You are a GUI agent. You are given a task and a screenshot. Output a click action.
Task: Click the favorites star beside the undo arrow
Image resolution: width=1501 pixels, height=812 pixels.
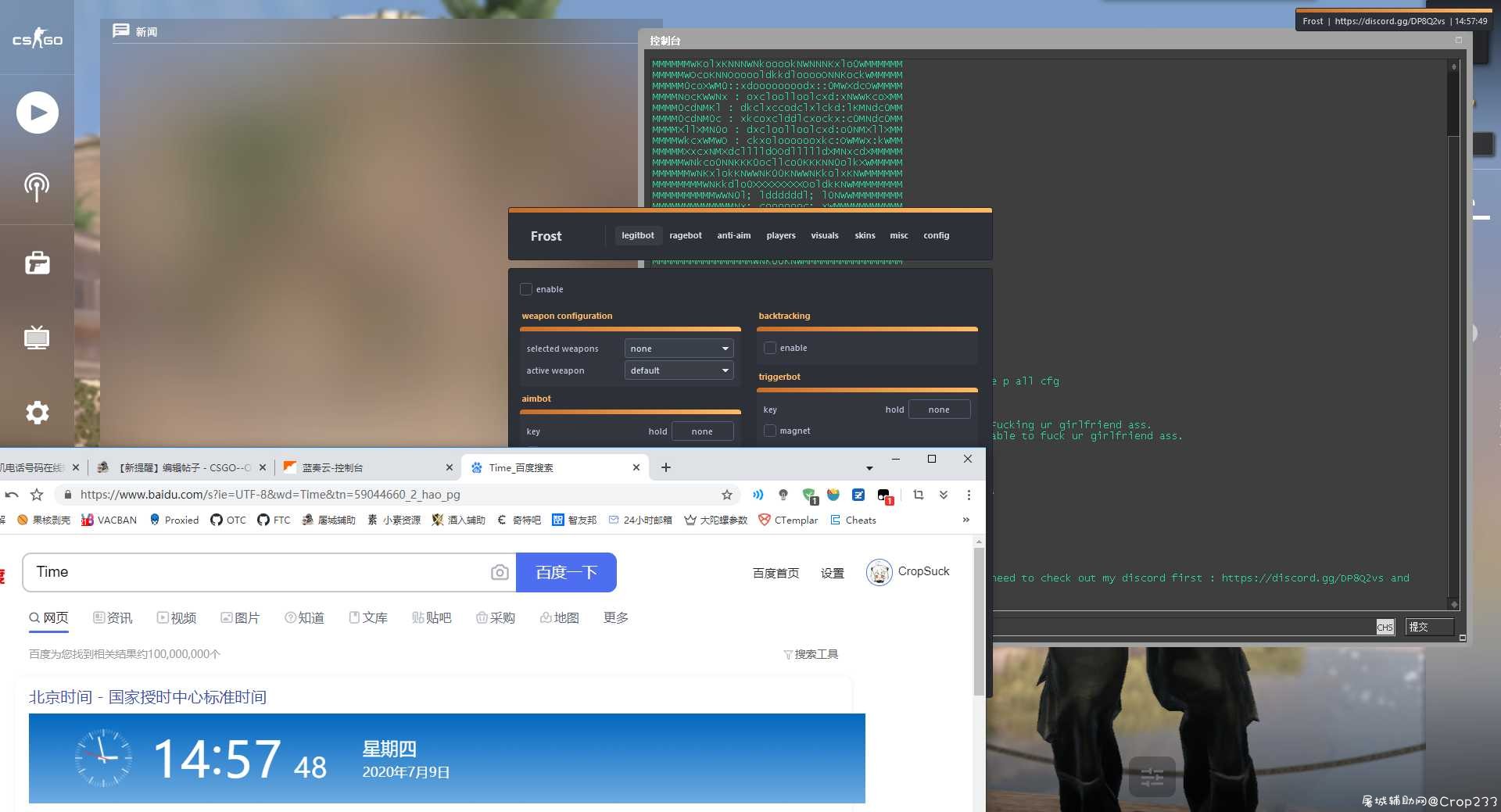click(x=37, y=495)
